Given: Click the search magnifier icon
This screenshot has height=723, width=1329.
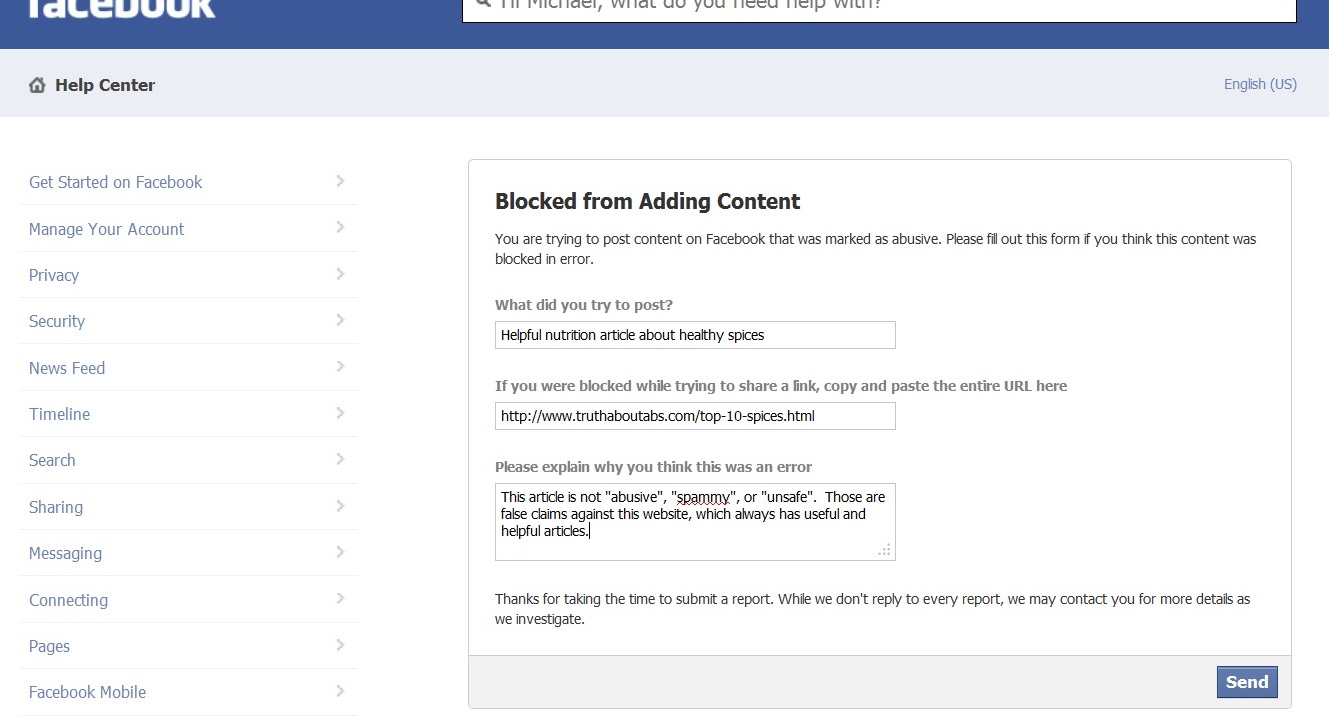Looking at the screenshot, I should pyautogui.click(x=482, y=4).
